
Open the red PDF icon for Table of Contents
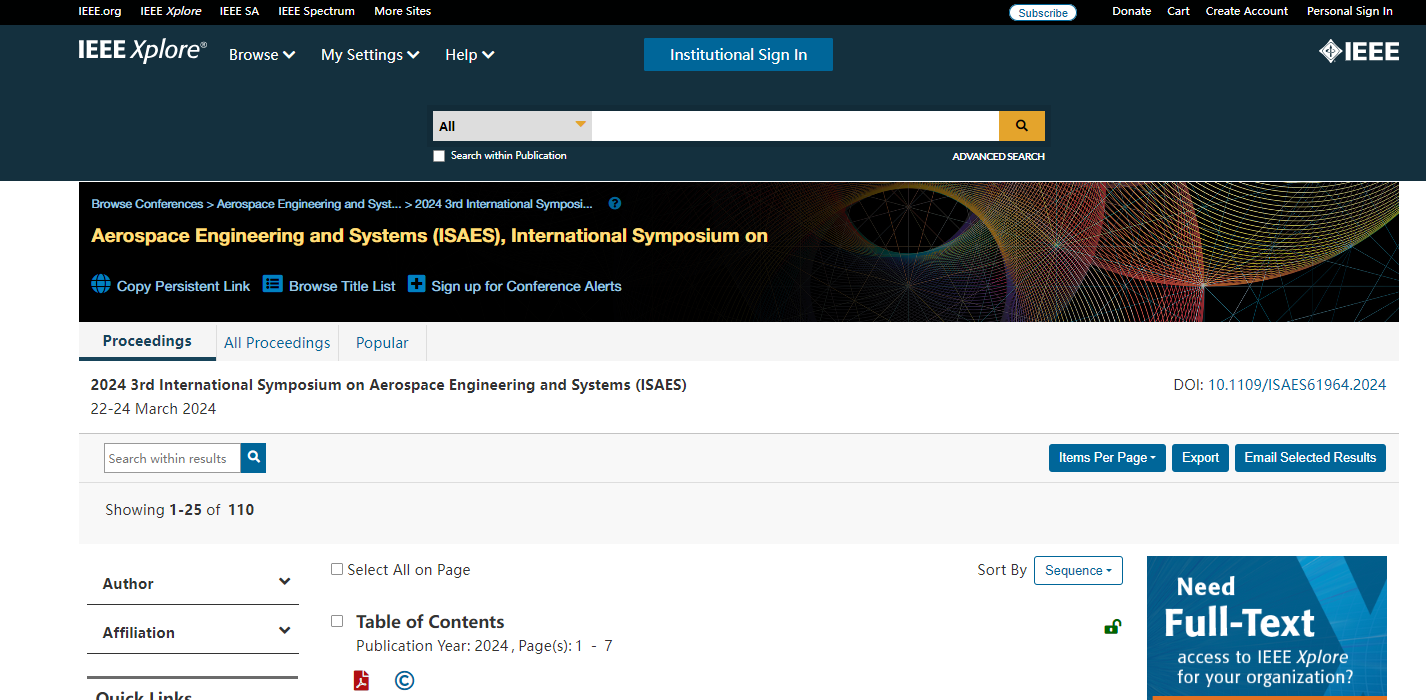(361, 681)
